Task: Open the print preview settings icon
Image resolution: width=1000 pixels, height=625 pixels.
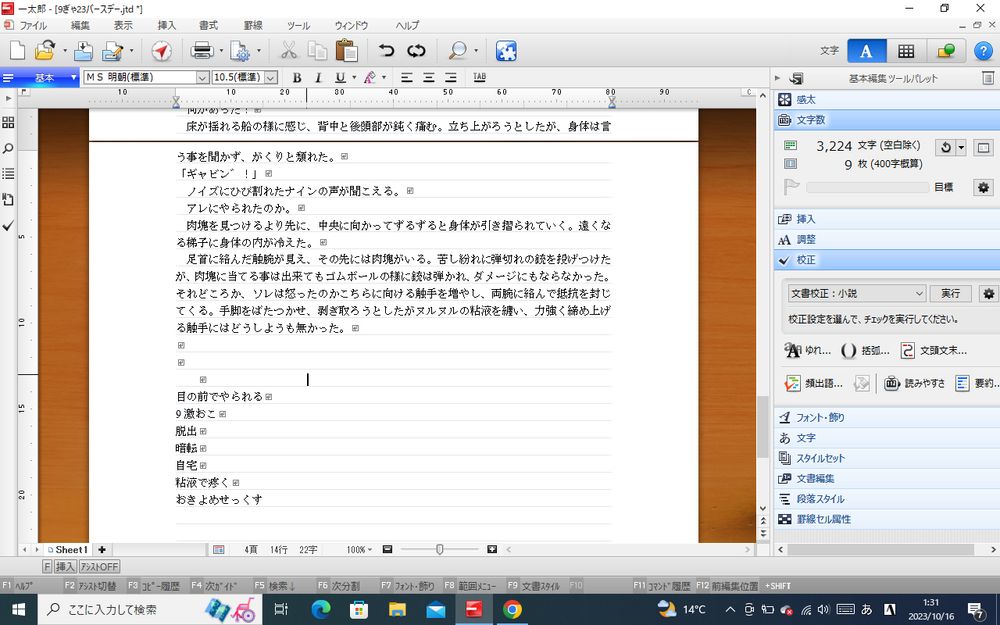Action: click(x=240, y=50)
